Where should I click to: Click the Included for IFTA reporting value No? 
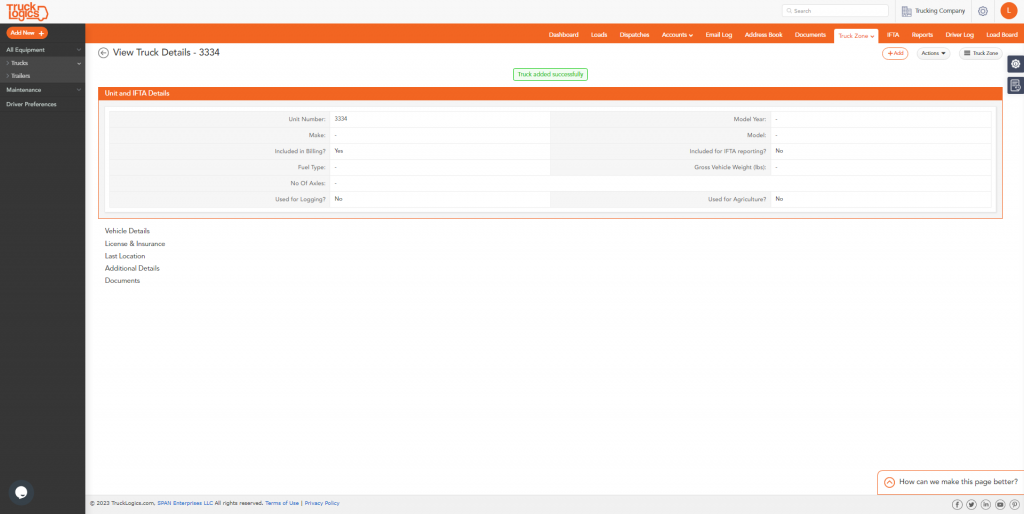pos(779,151)
